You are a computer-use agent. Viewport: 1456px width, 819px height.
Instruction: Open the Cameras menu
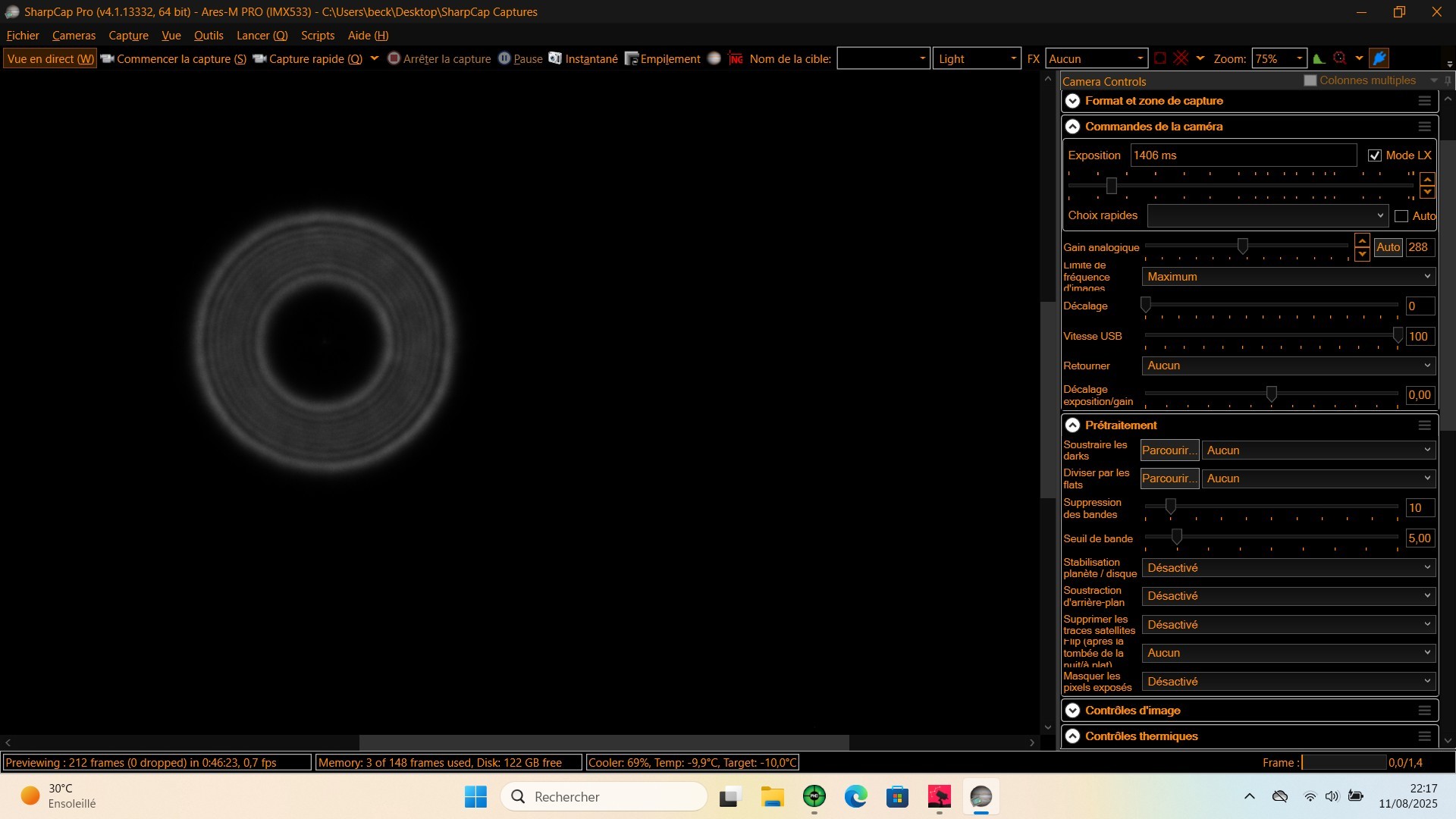[74, 36]
